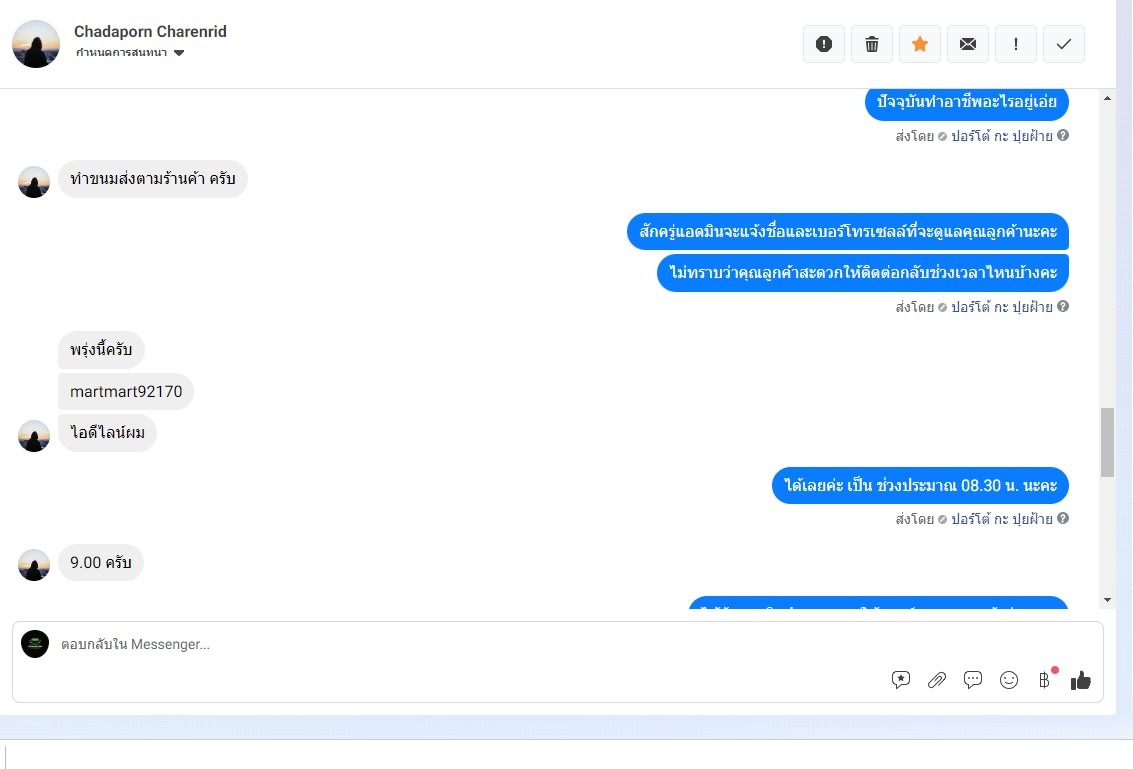Mark conversation unread with envelope icon
This screenshot has width=1133, height=769.
tap(968, 44)
